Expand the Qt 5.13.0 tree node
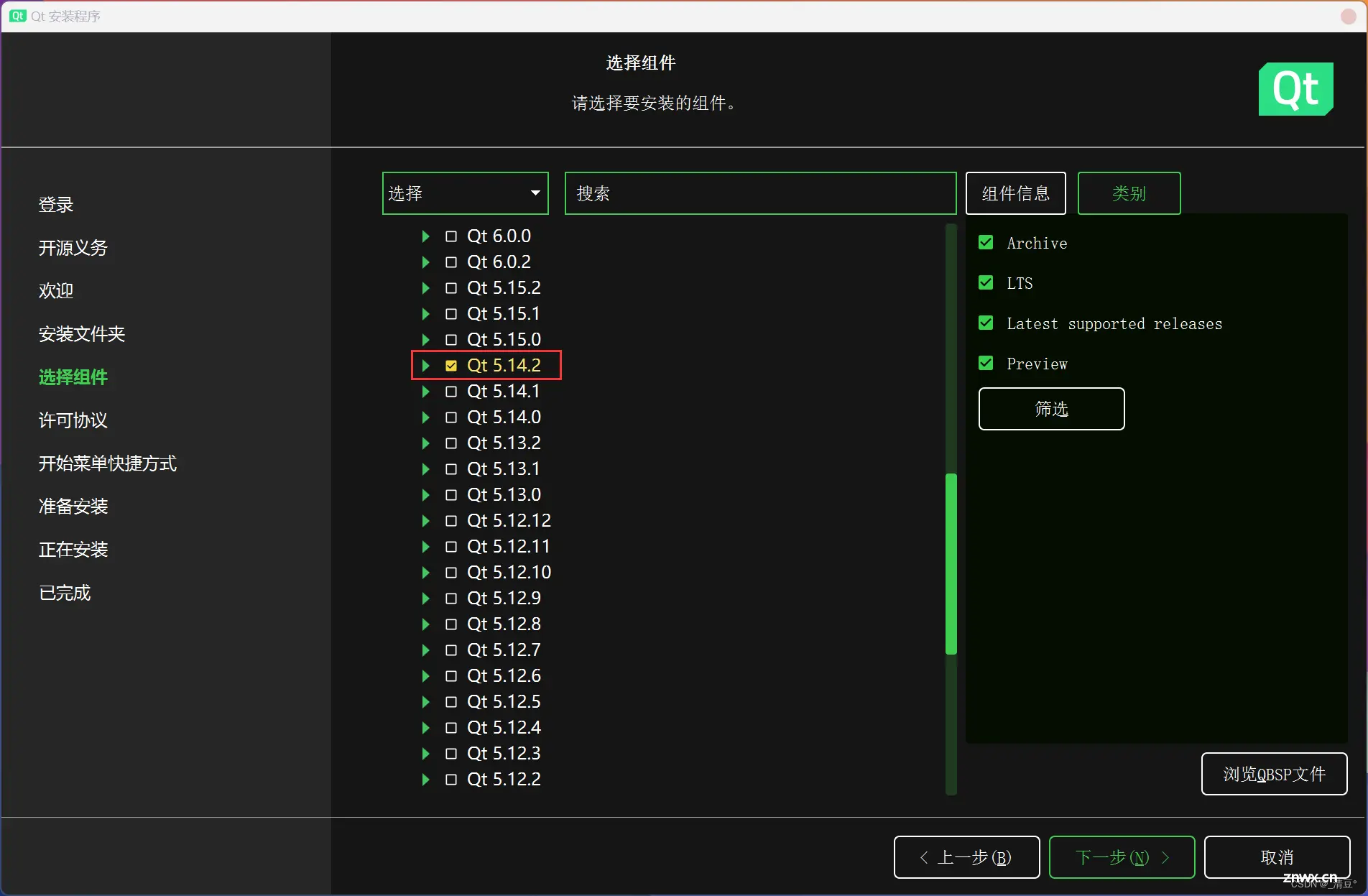Image resolution: width=1368 pixels, height=896 pixels. tap(425, 495)
